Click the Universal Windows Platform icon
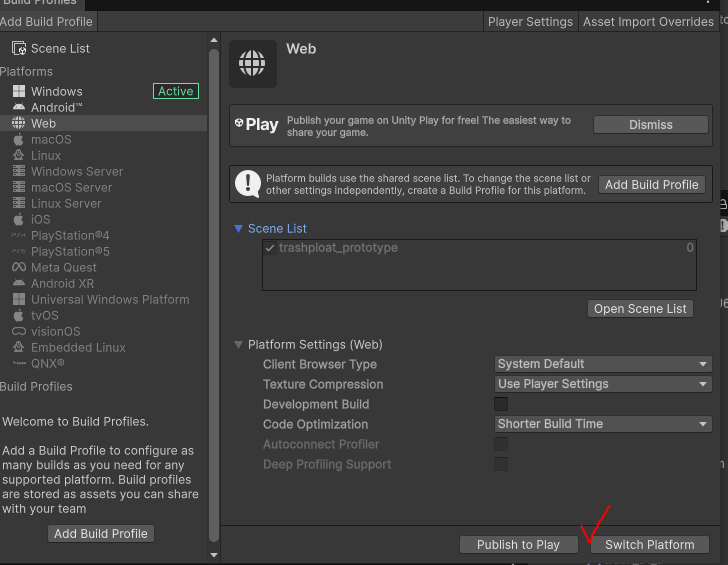728x565 pixels. click(19, 299)
